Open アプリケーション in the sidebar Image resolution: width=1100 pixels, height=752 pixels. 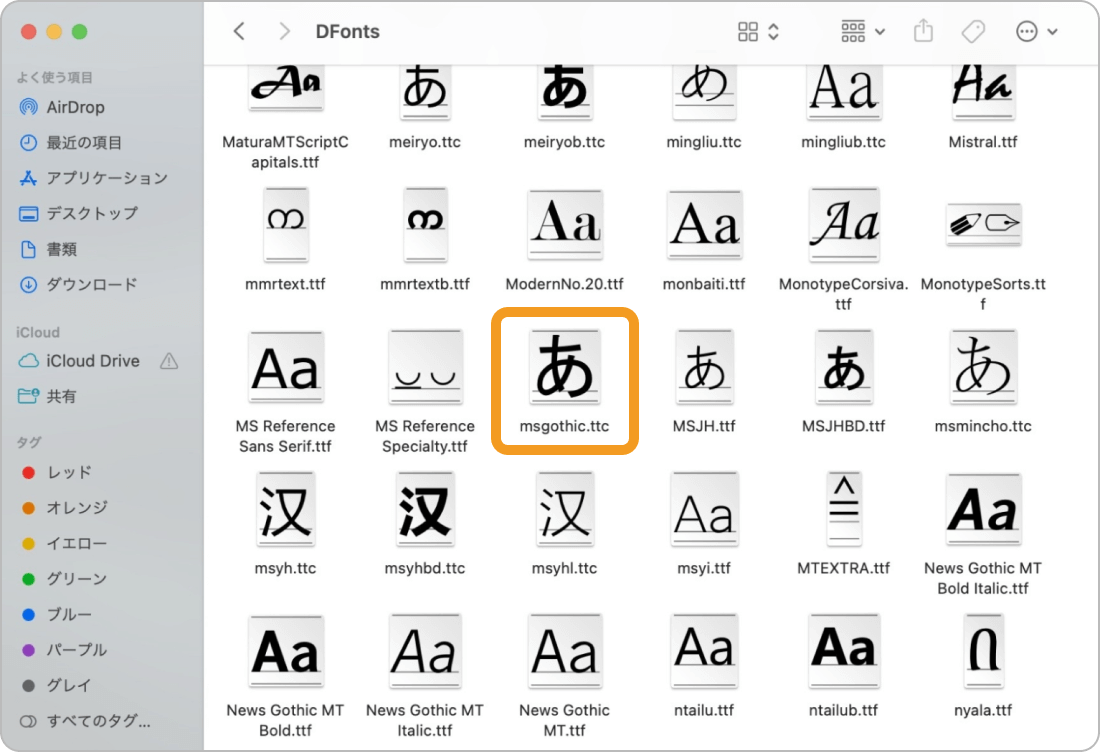coord(107,178)
